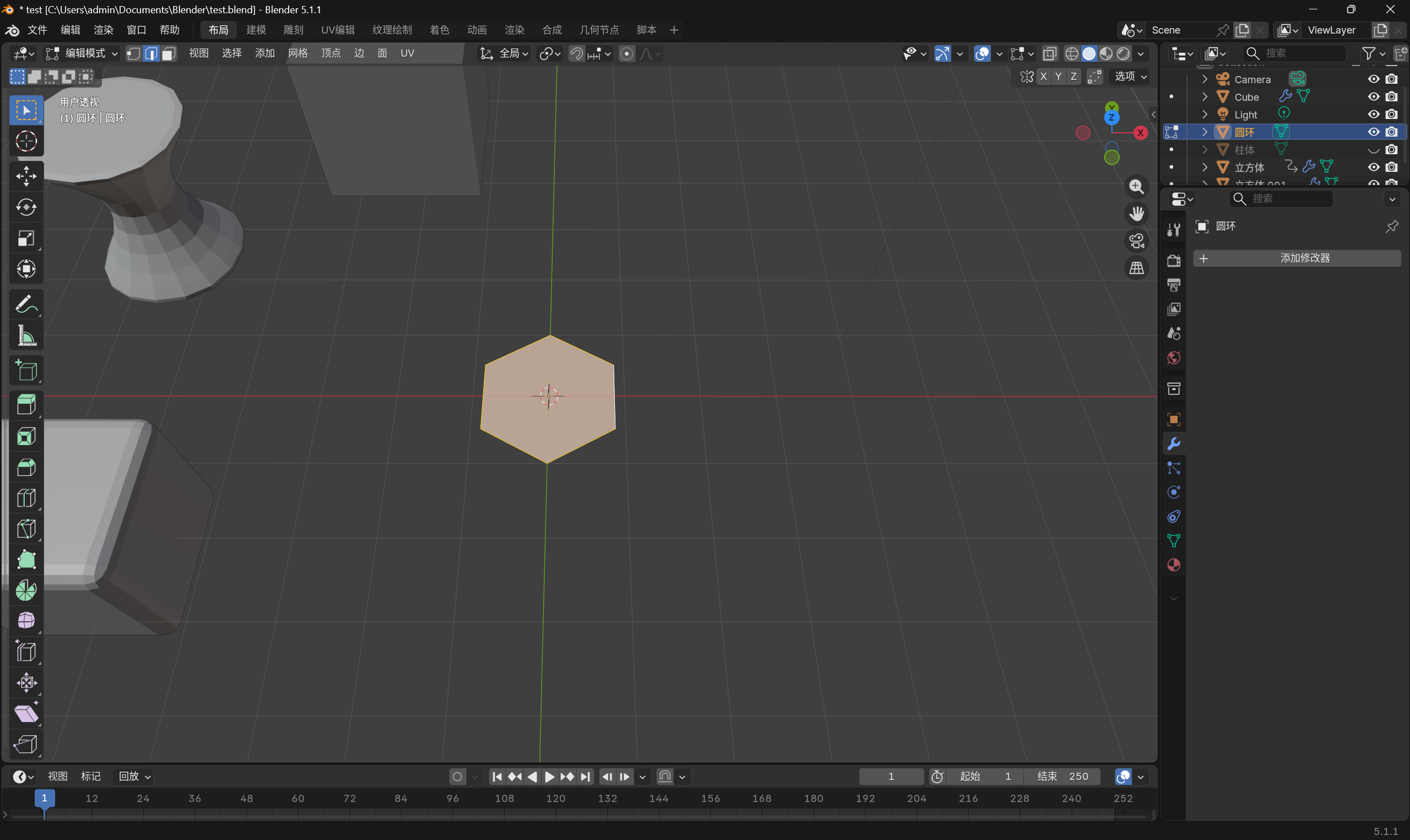This screenshot has height=840, width=1410.
Task: Play the animation forward
Action: tap(549, 777)
